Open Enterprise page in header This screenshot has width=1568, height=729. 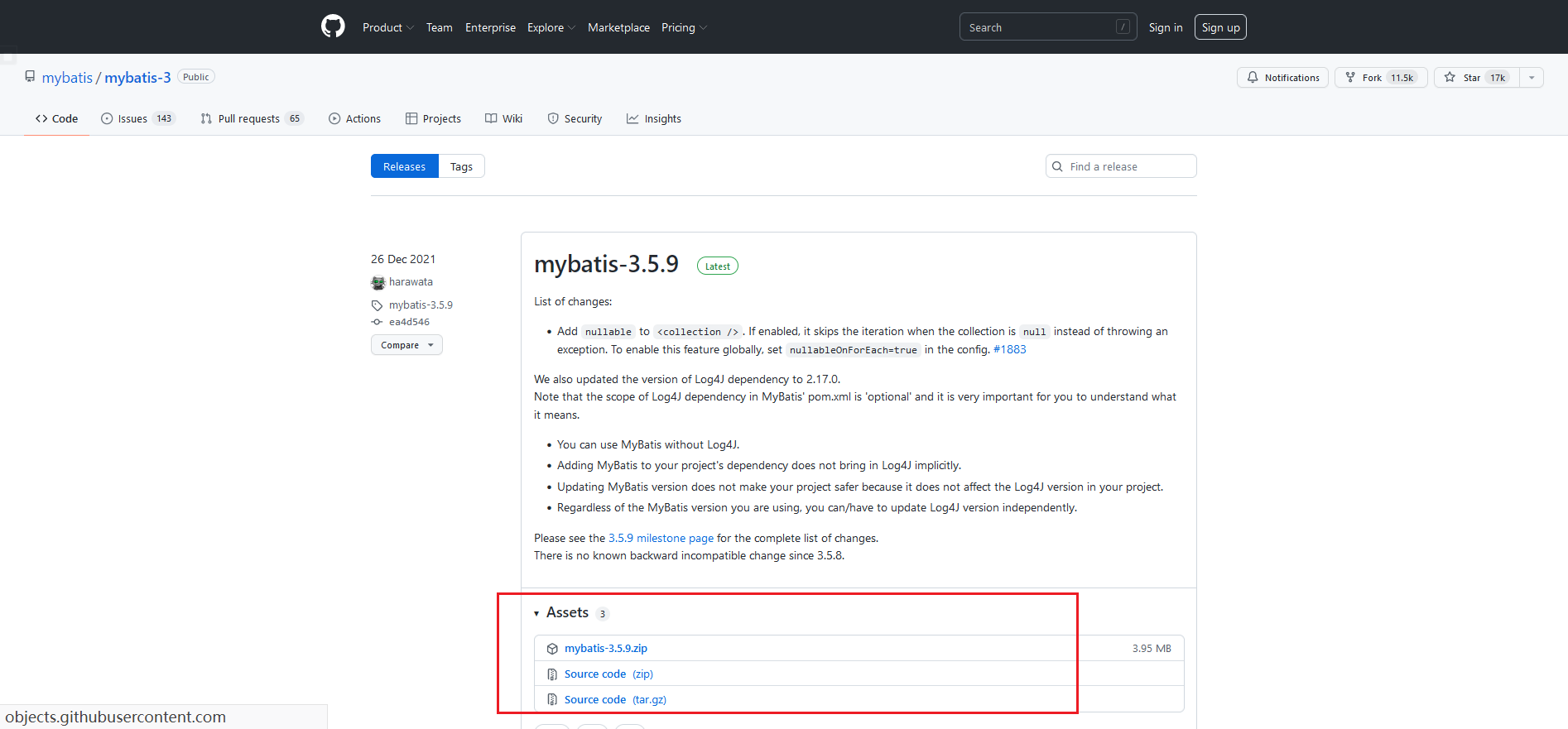point(490,27)
